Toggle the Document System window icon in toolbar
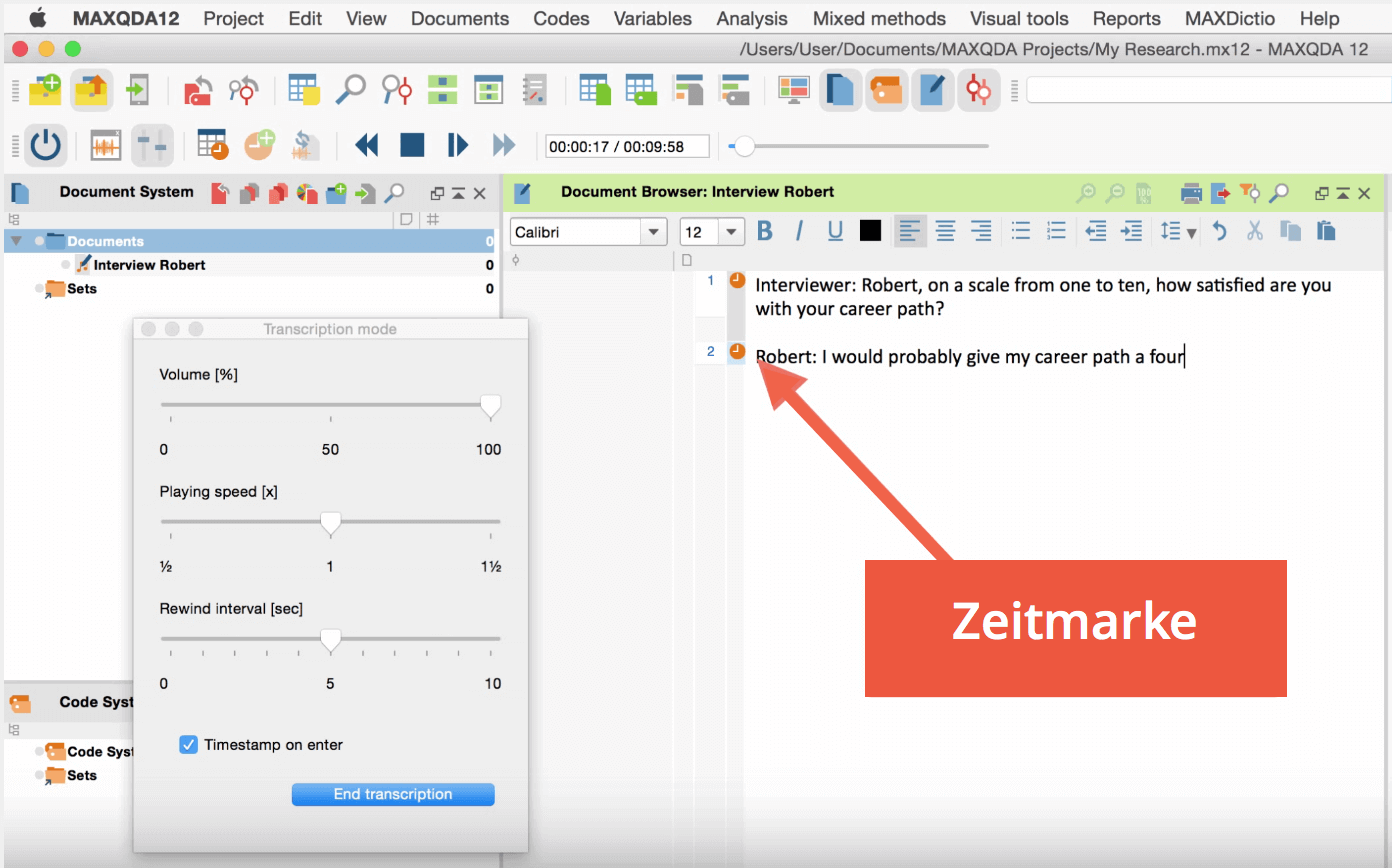Screen dimensions: 1392x868 [x=841, y=90]
